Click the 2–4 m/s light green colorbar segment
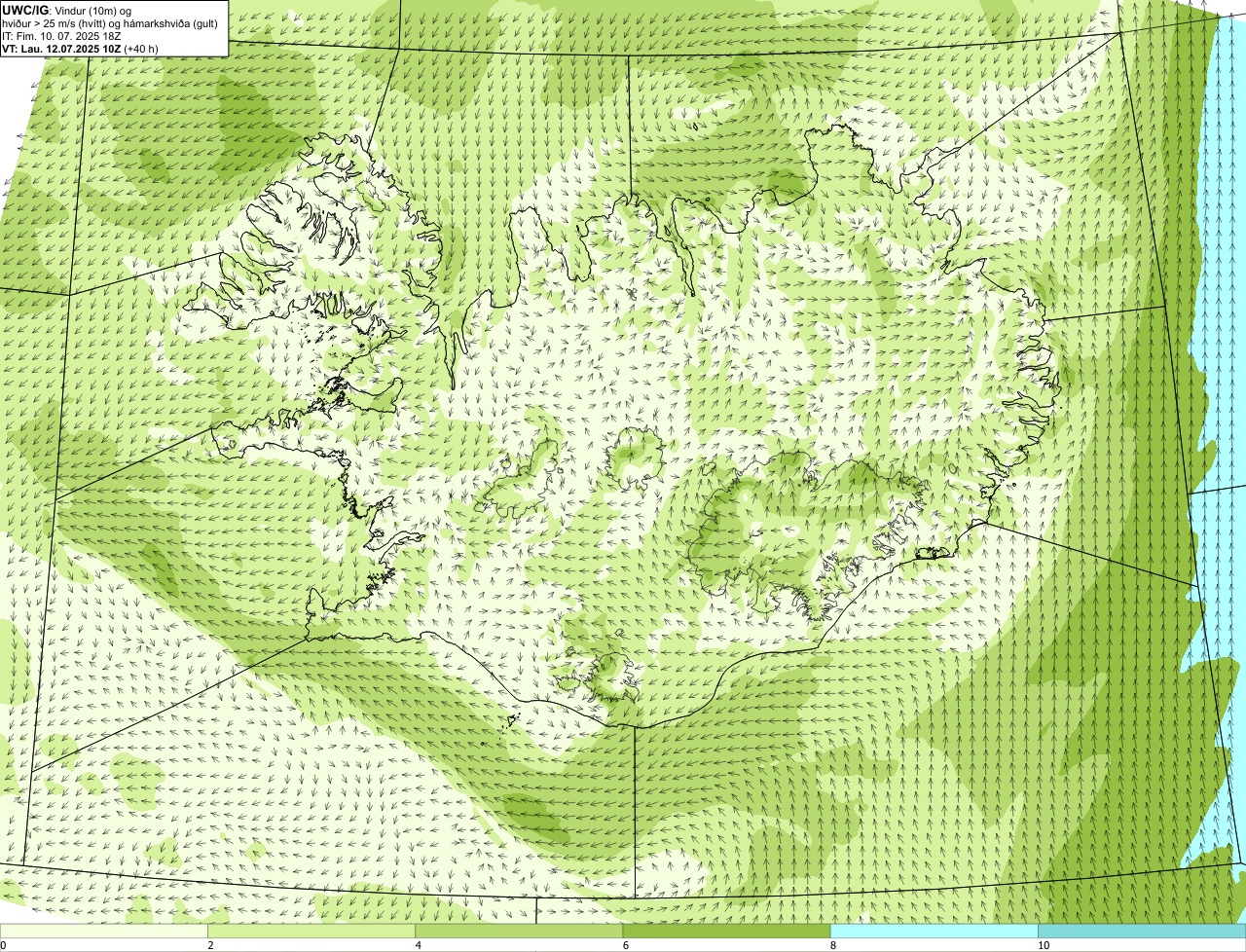This screenshot has height=952, width=1246. pyautogui.click(x=311, y=931)
